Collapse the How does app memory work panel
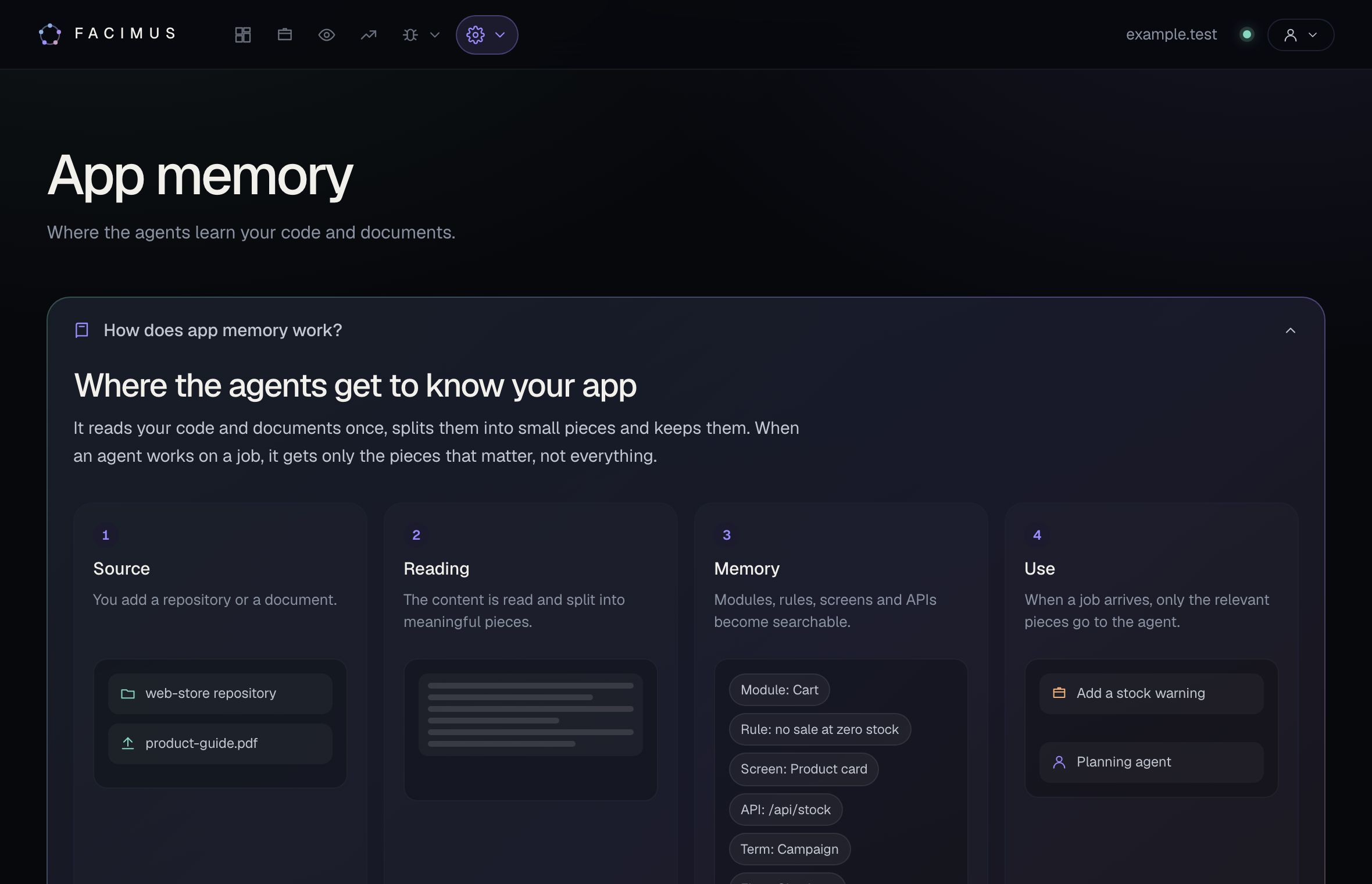 point(1291,330)
